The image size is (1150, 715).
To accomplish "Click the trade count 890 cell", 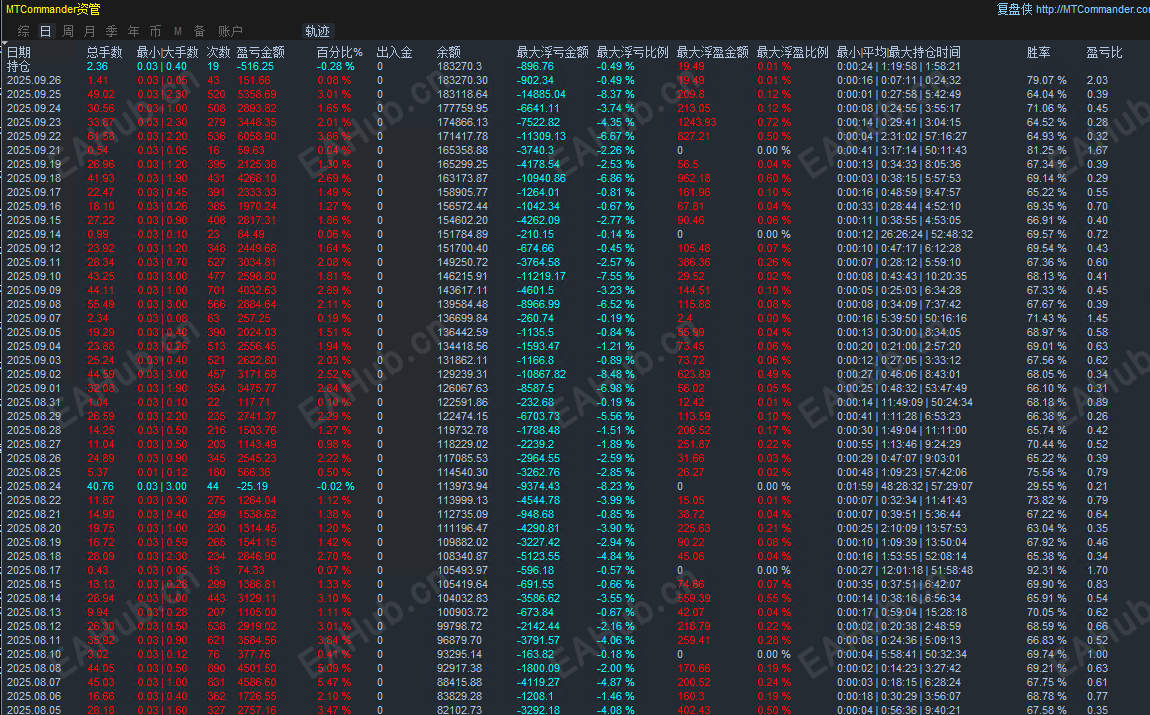I will [x=216, y=668].
